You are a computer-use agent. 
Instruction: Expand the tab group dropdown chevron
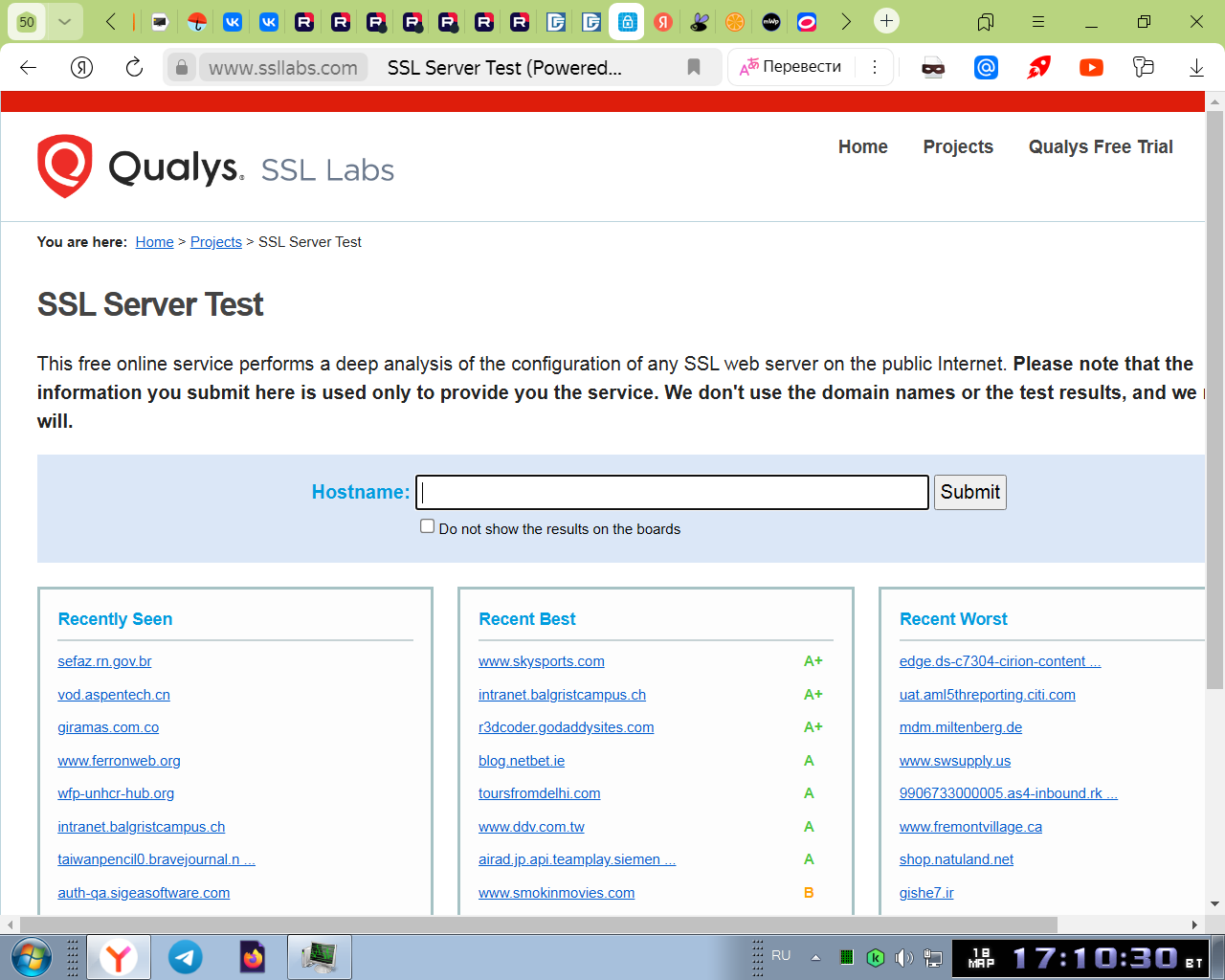pyautogui.click(x=64, y=21)
